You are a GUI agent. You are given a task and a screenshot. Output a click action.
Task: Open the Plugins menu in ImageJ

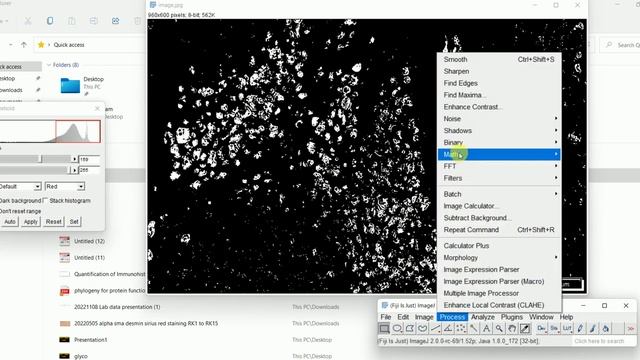(511, 317)
